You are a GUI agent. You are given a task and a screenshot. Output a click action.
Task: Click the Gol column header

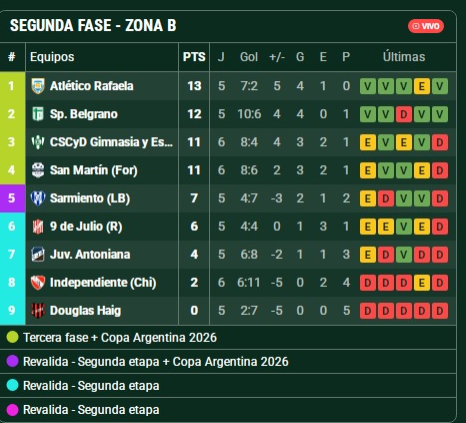pos(249,57)
